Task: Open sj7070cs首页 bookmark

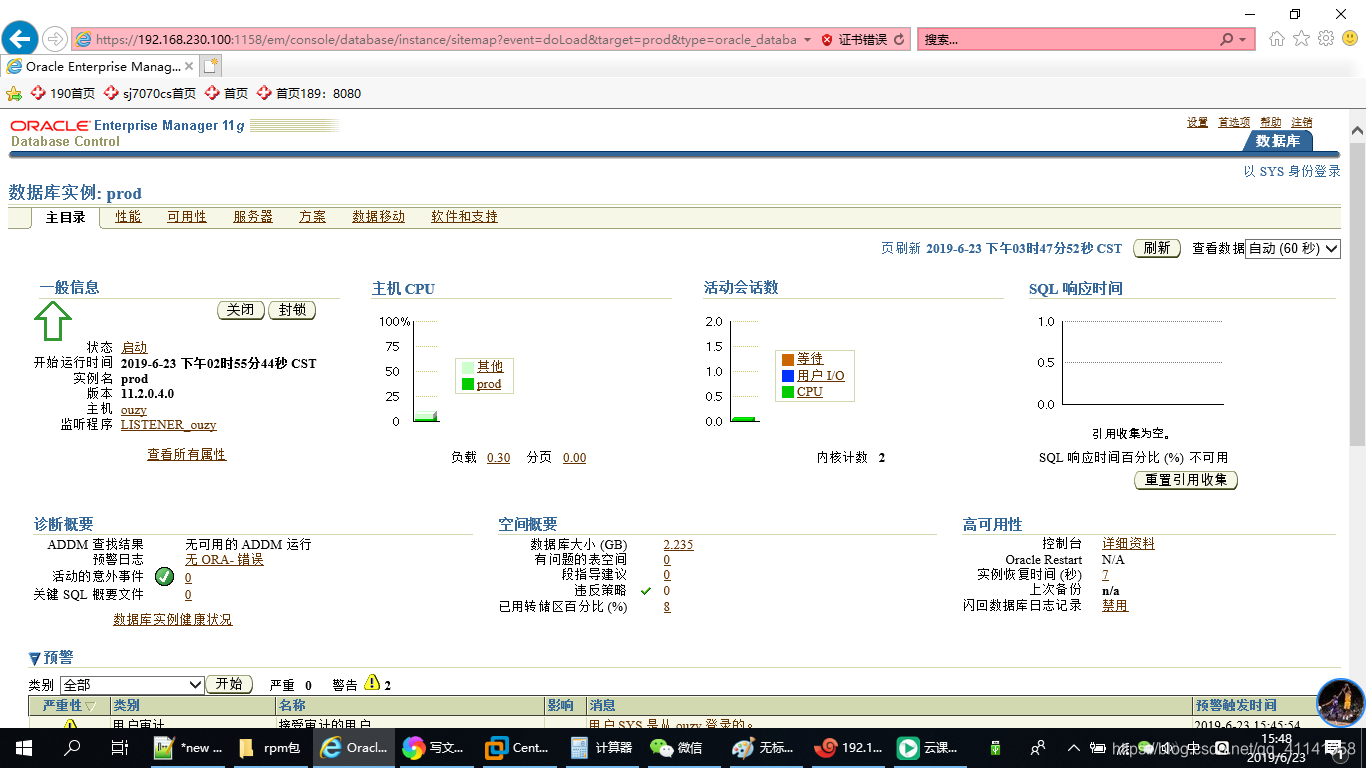Action: (150, 93)
